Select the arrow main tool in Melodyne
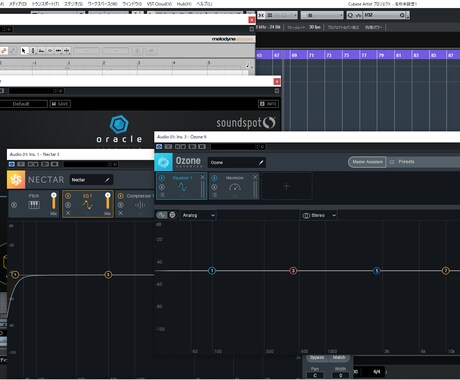460x380 pixels. point(24,51)
